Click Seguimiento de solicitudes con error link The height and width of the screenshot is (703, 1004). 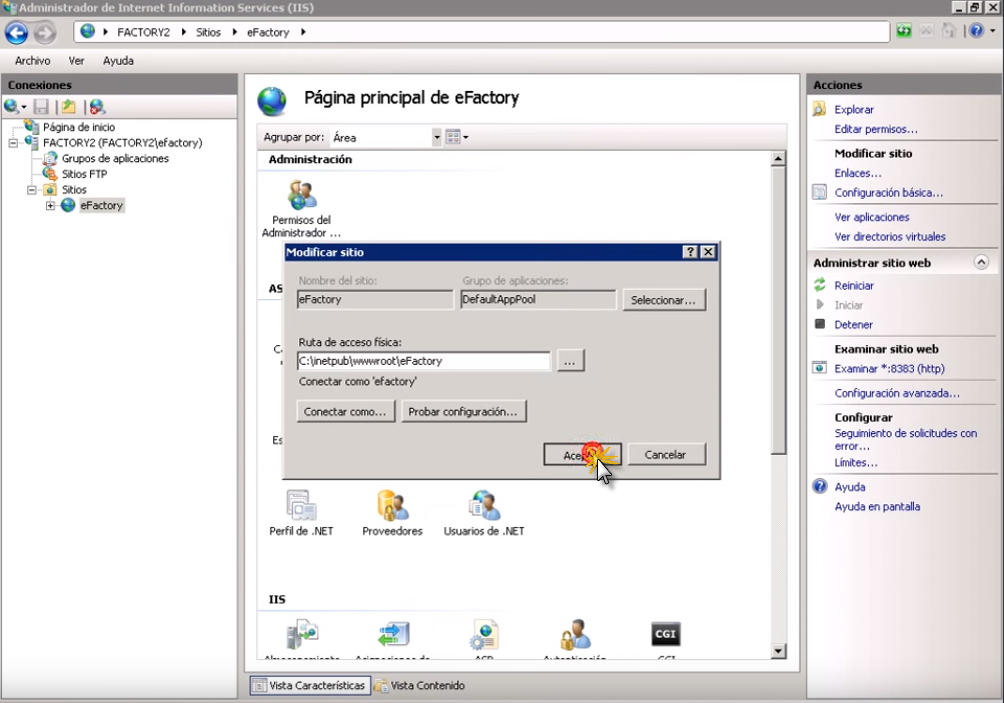[905, 439]
